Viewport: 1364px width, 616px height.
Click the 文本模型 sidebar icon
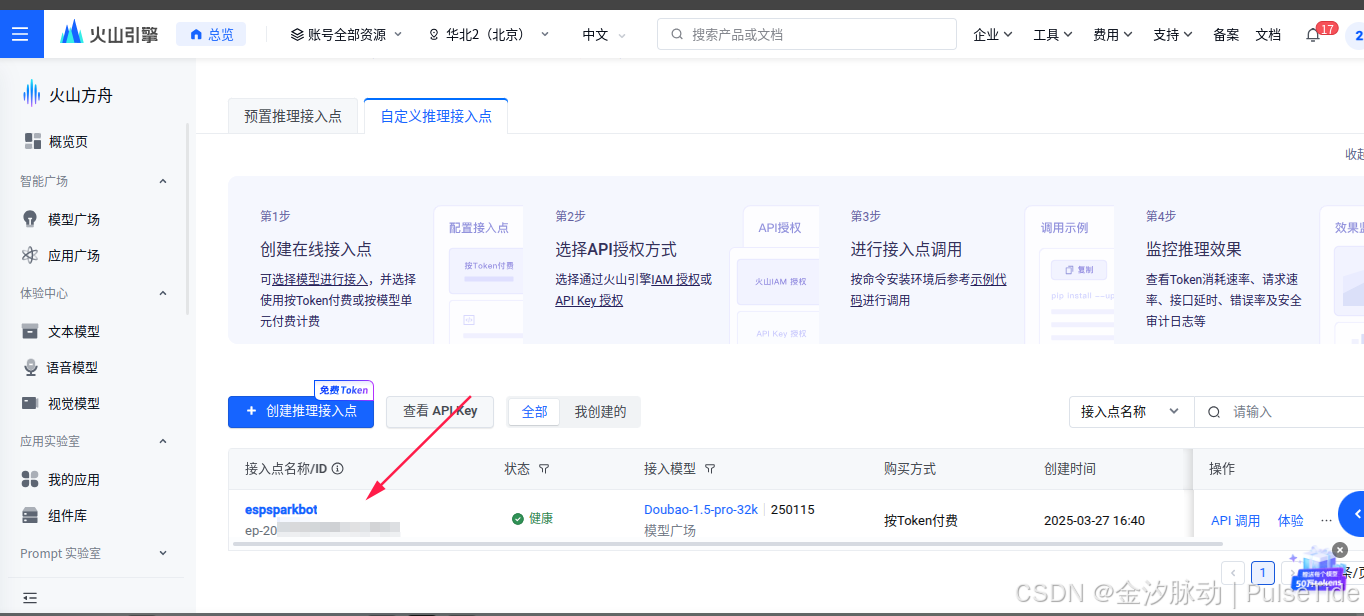click(x=31, y=331)
